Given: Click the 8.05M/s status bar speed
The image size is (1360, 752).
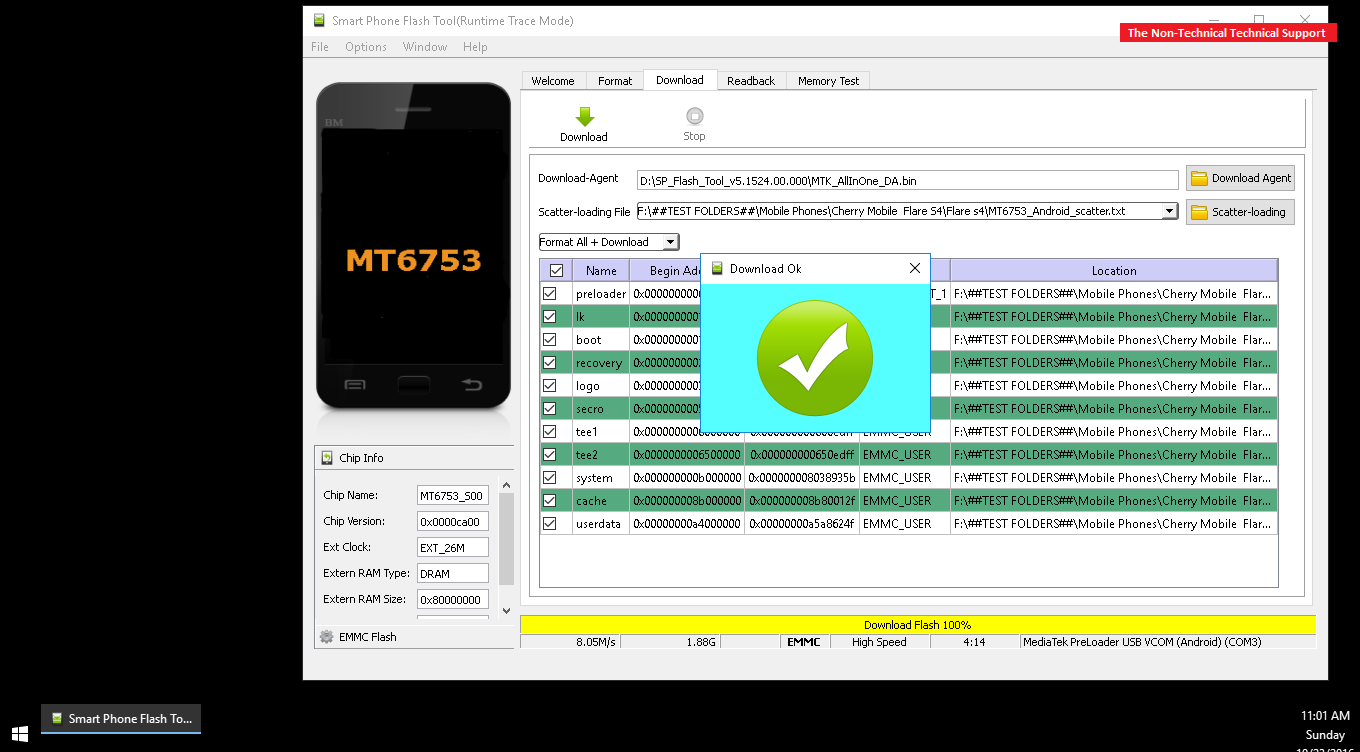Looking at the screenshot, I should click(596, 642).
